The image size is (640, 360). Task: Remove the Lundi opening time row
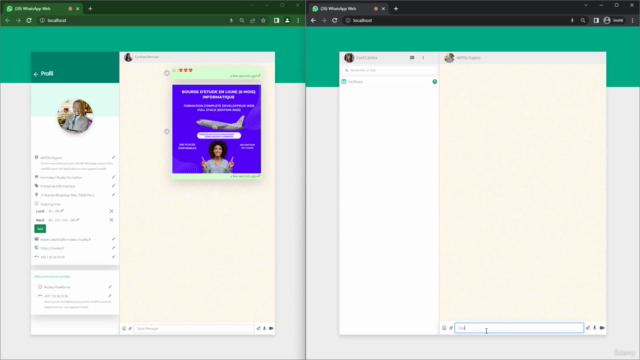point(111,211)
